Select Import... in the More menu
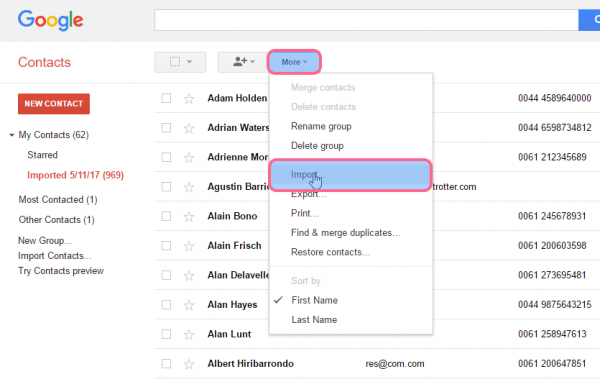The image size is (600, 387). (x=351, y=175)
